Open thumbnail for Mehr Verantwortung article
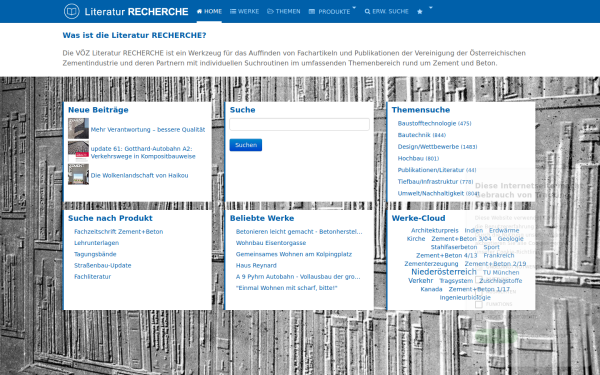Screen dimensions: 600x375 point(78,128)
